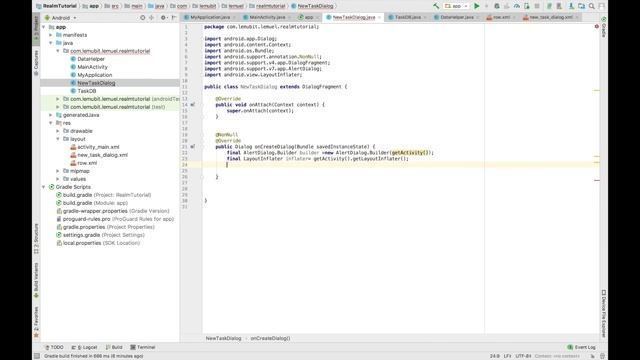Click NewTaskDialog editor breadcrumb at bottom
640x360 pixels.
point(223,338)
